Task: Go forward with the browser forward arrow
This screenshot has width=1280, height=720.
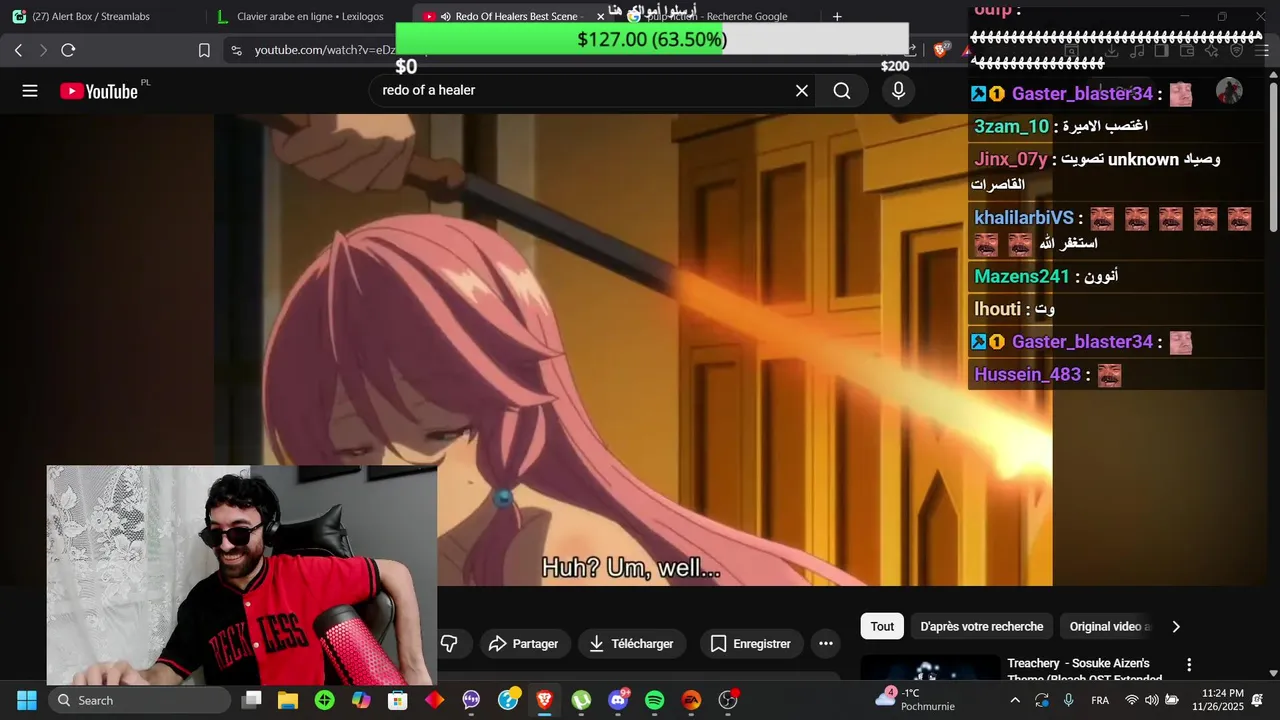Action: click(x=43, y=50)
